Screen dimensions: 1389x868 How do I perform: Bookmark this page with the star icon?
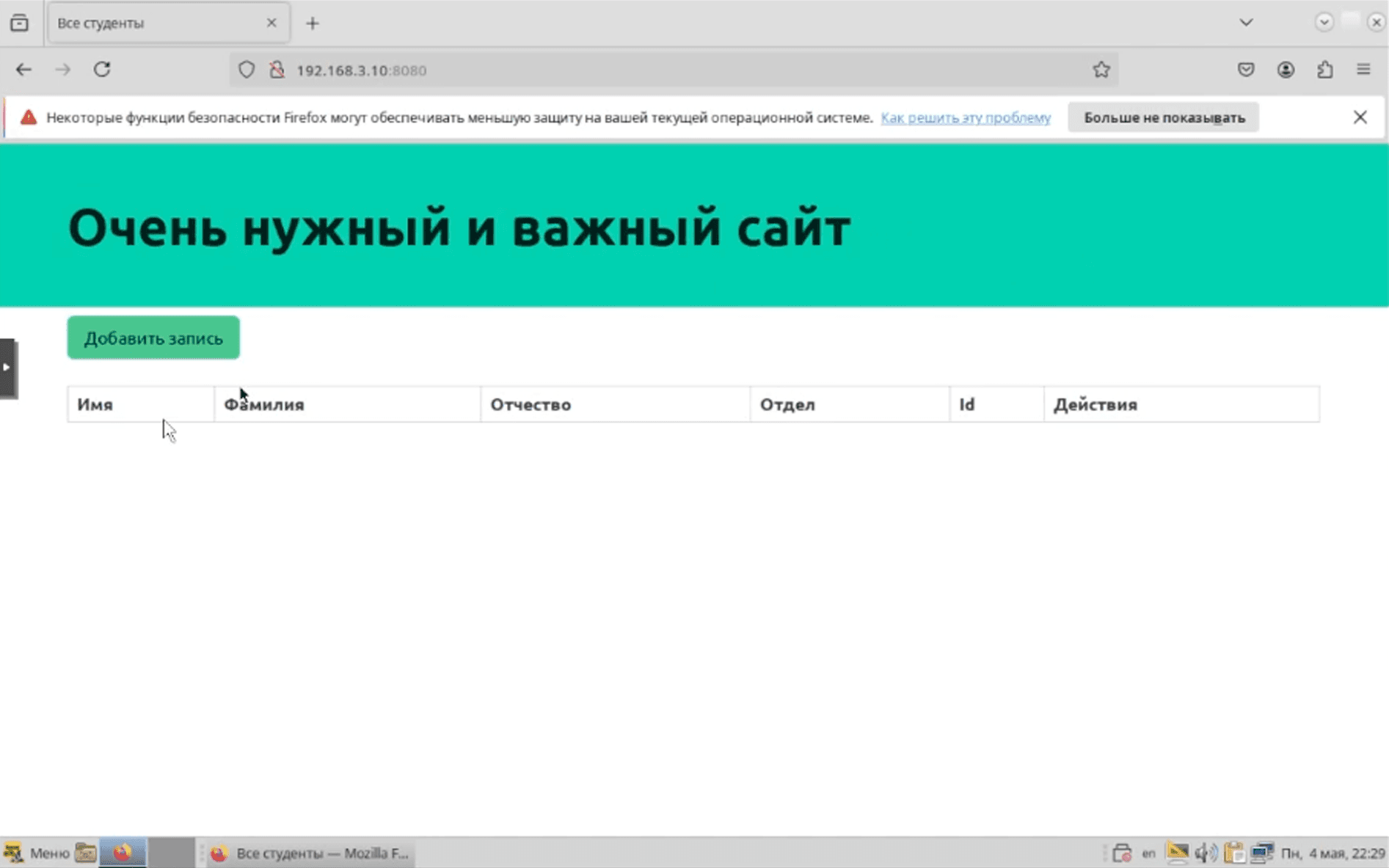[x=1101, y=70]
